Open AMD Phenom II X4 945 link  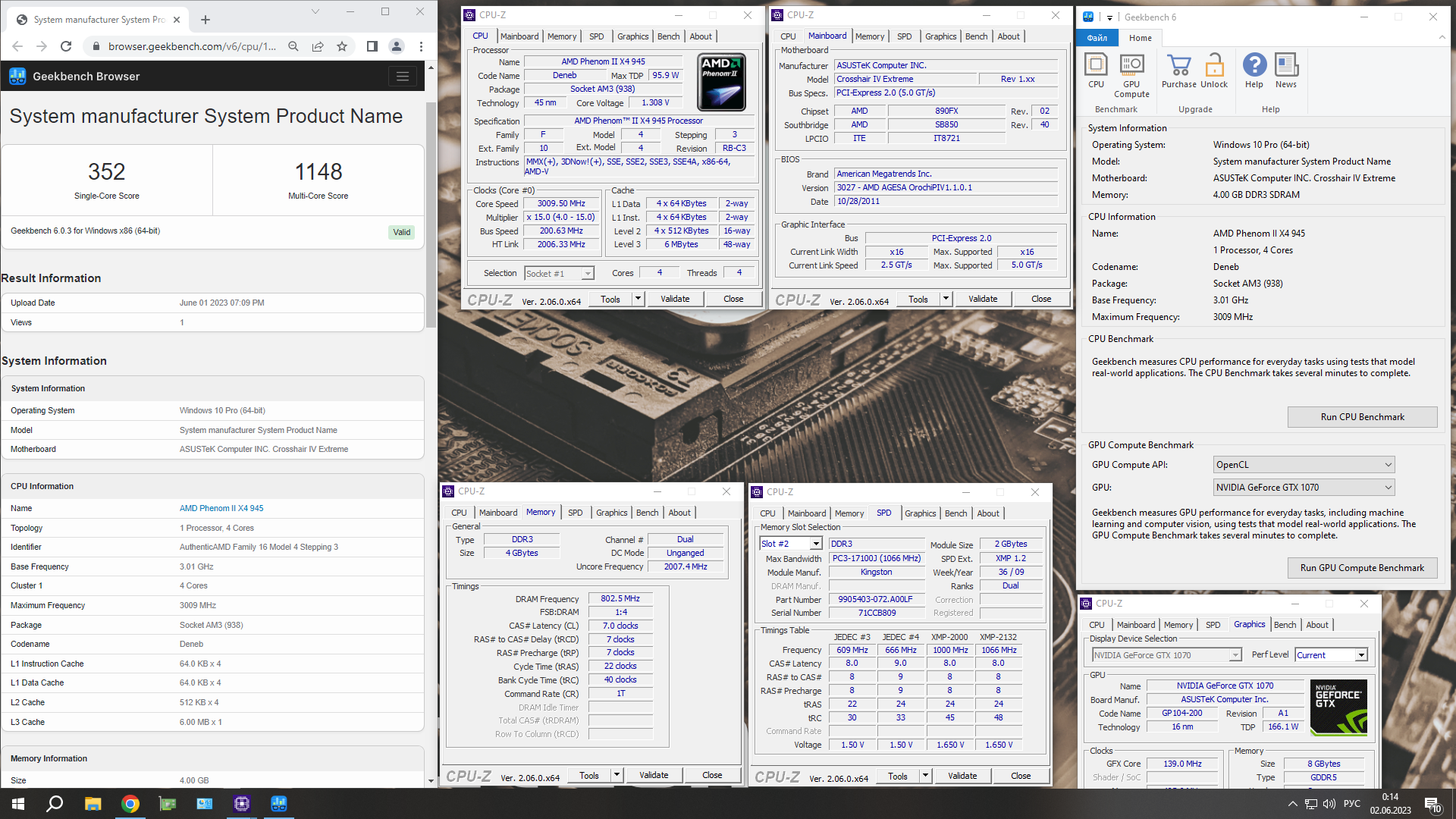point(221,508)
